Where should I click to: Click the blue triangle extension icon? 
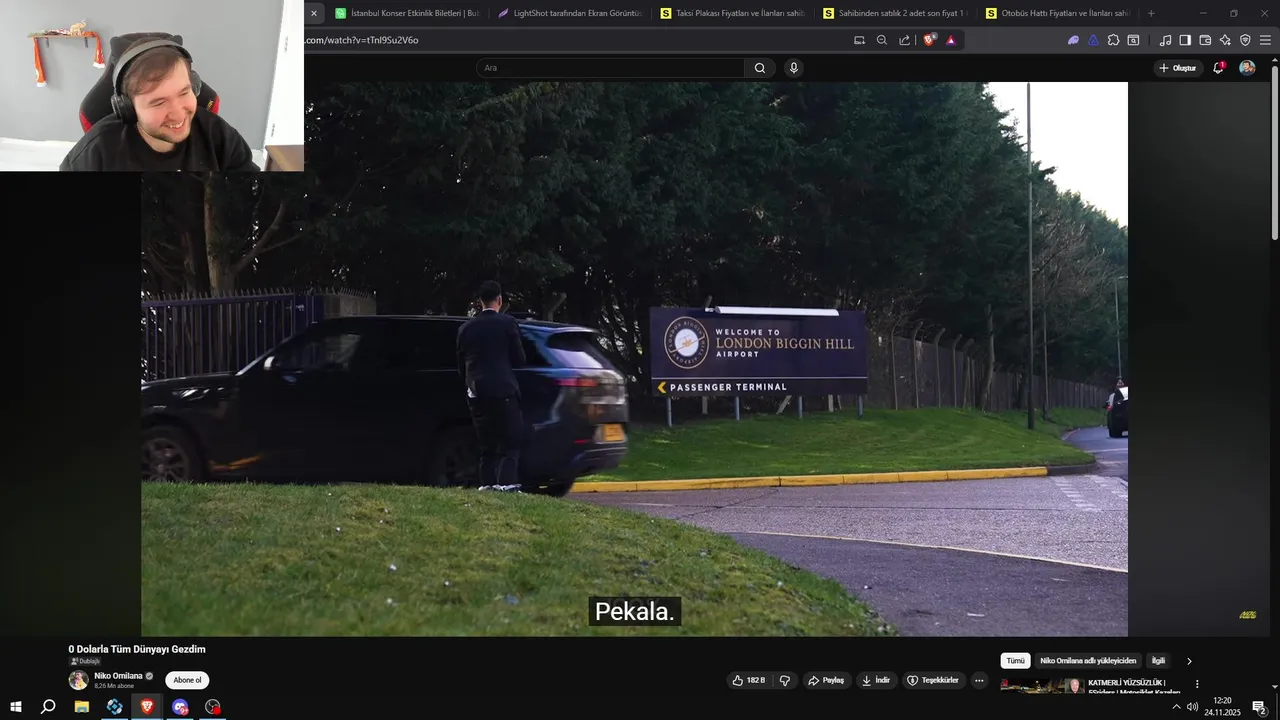[1093, 40]
